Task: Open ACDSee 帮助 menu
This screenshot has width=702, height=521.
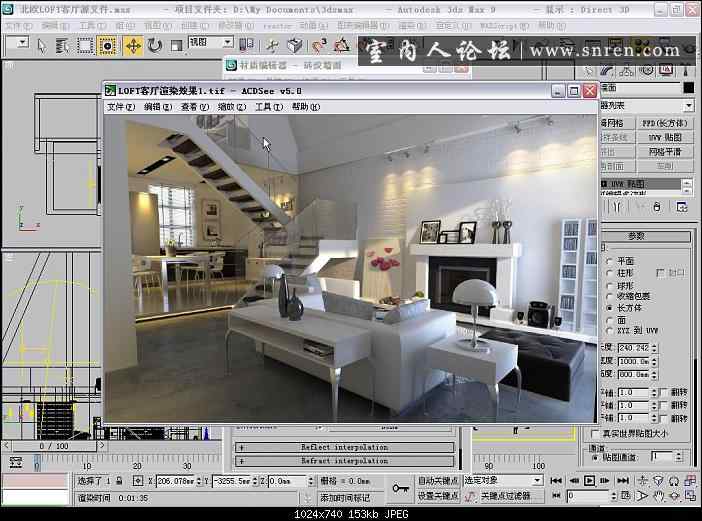Action: pos(306,107)
